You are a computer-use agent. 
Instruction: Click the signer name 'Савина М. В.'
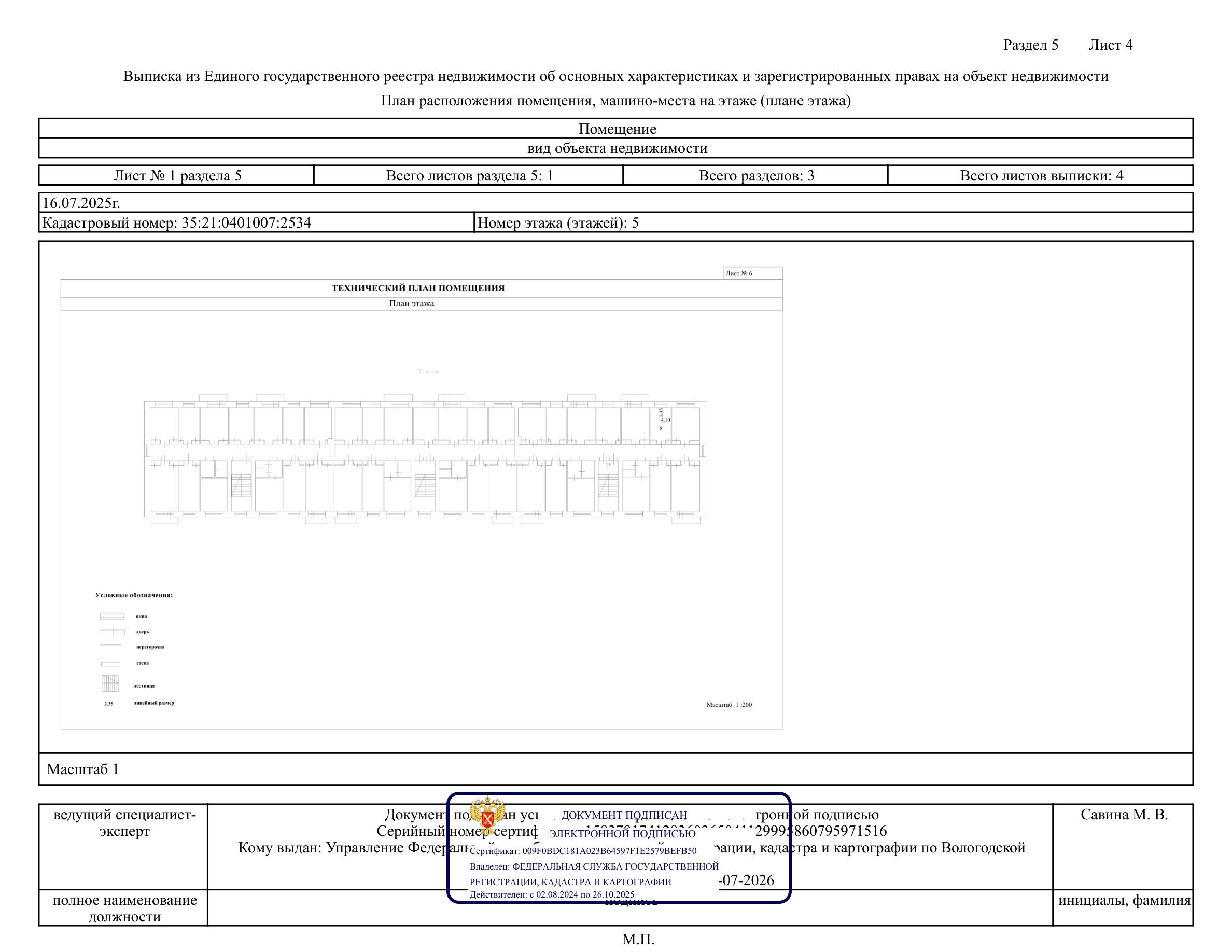click(1124, 815)
